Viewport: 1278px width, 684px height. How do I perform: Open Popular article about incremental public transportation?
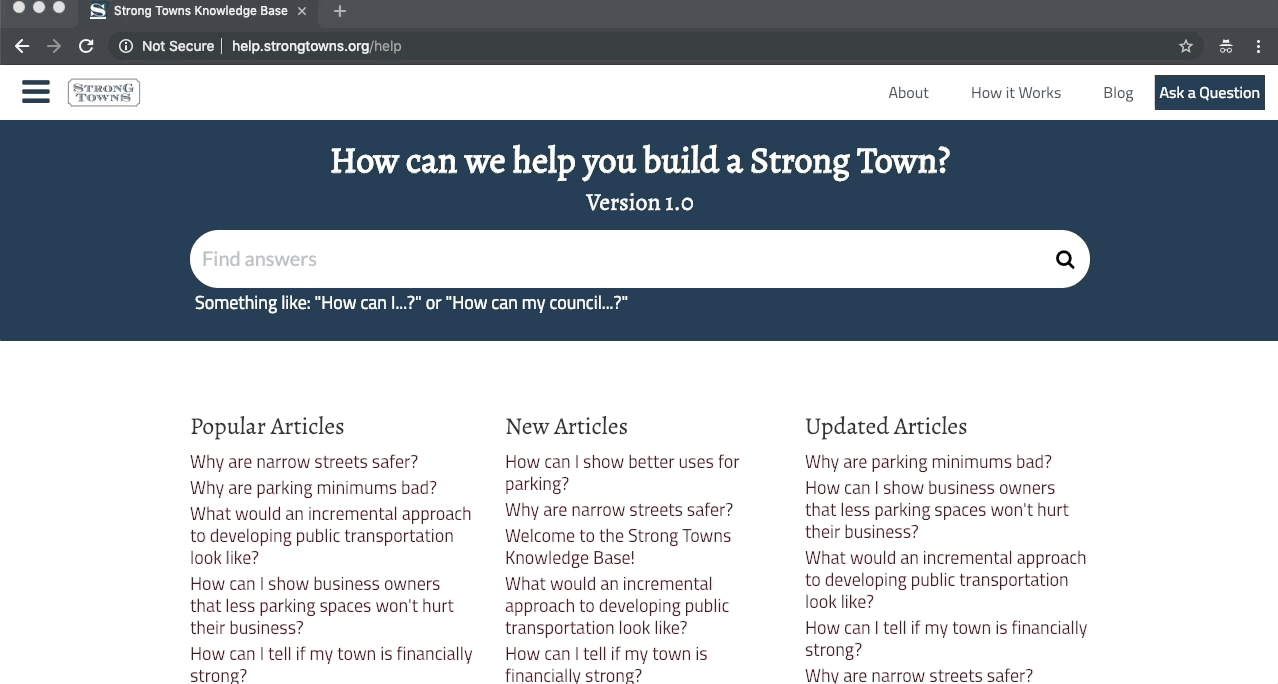click(x=330, y=535)
